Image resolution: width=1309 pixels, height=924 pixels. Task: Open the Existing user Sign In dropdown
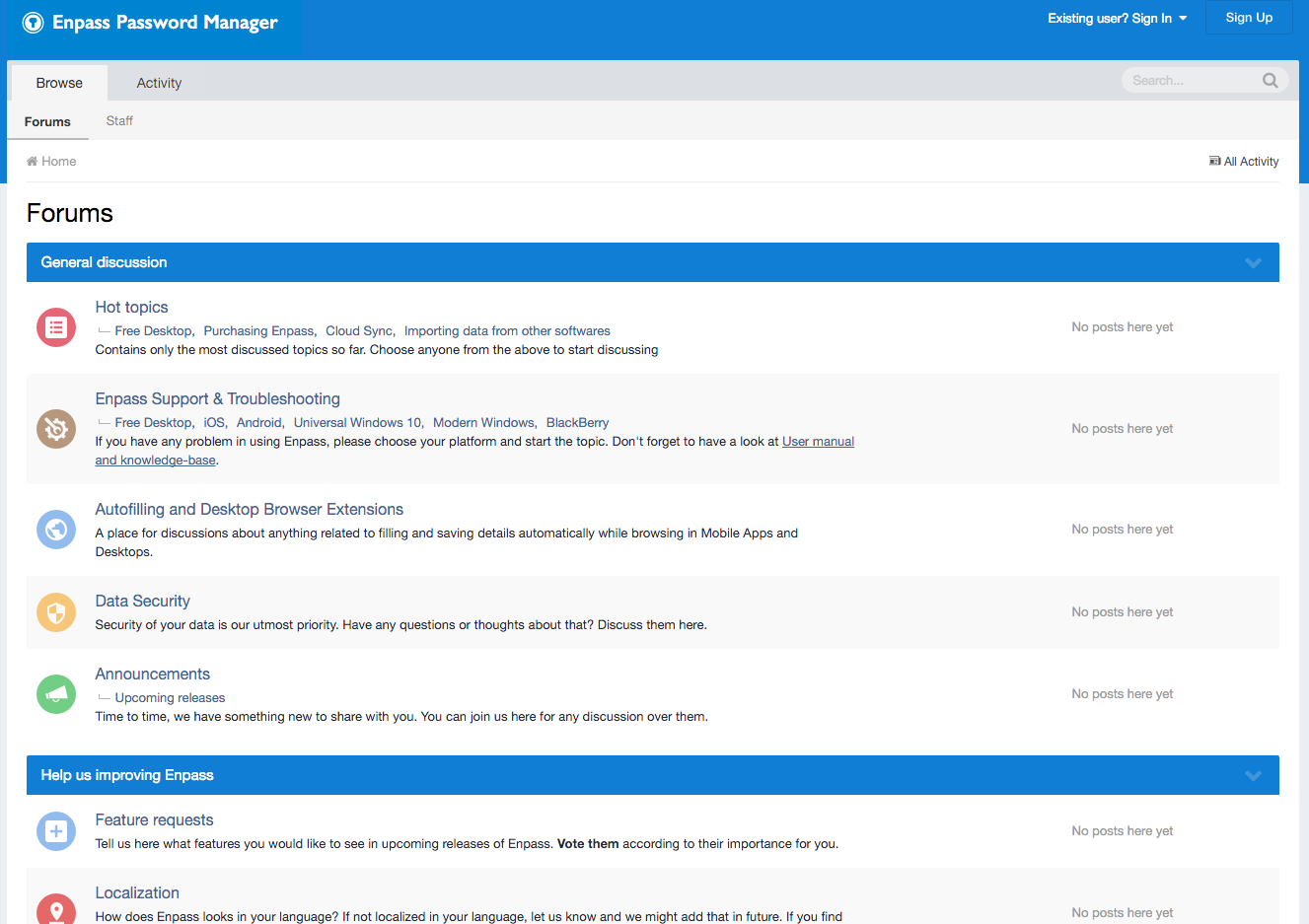coord(1117,18)
